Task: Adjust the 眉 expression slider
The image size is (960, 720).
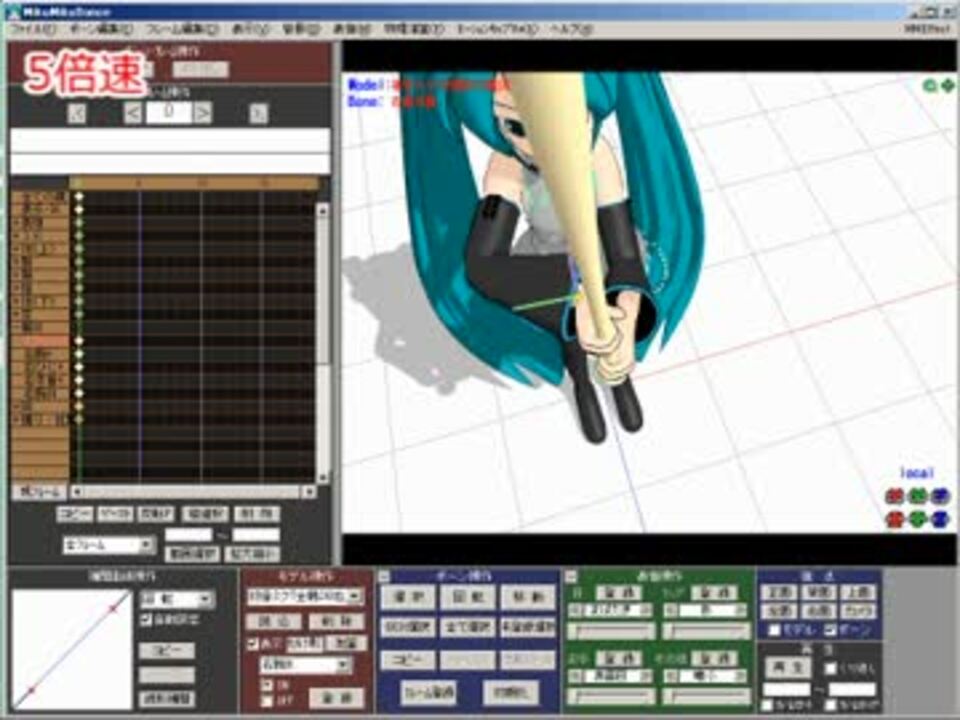Action: 611,696
